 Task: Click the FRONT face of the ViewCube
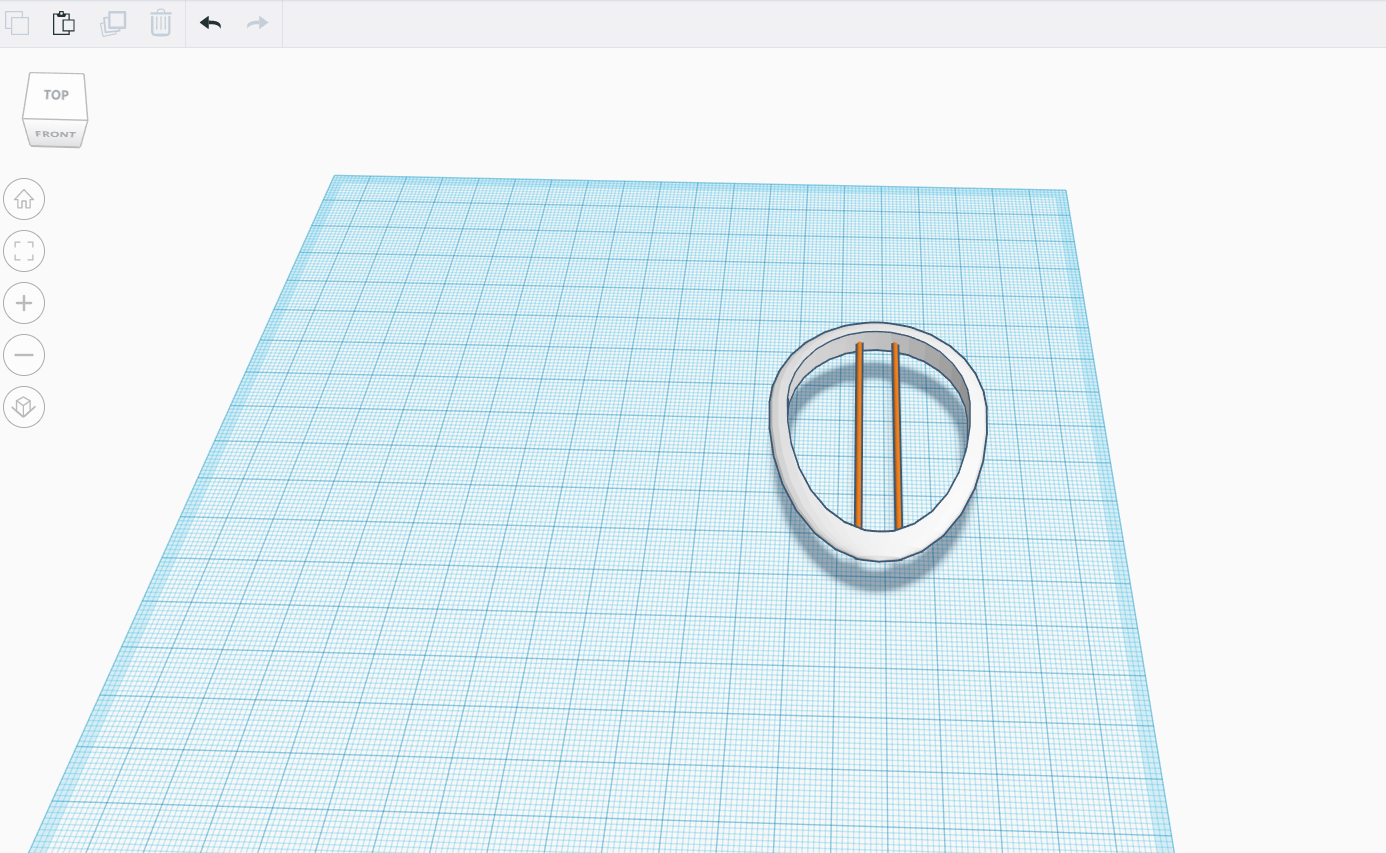click(x=57, y=131)
